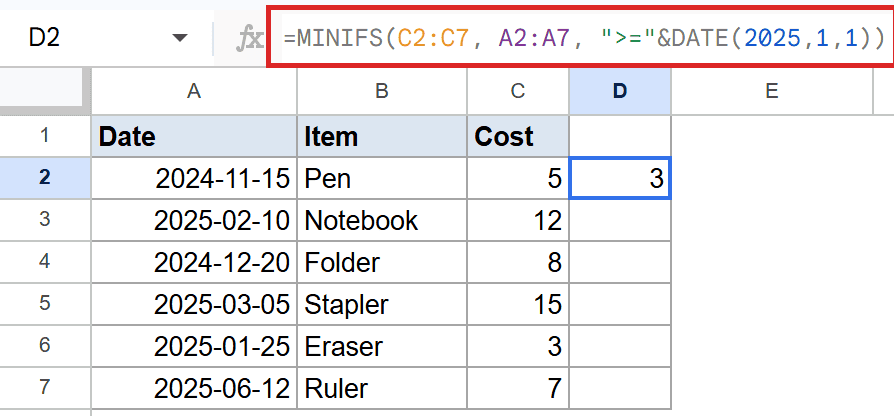Select row 3 header

click(45, 220)
